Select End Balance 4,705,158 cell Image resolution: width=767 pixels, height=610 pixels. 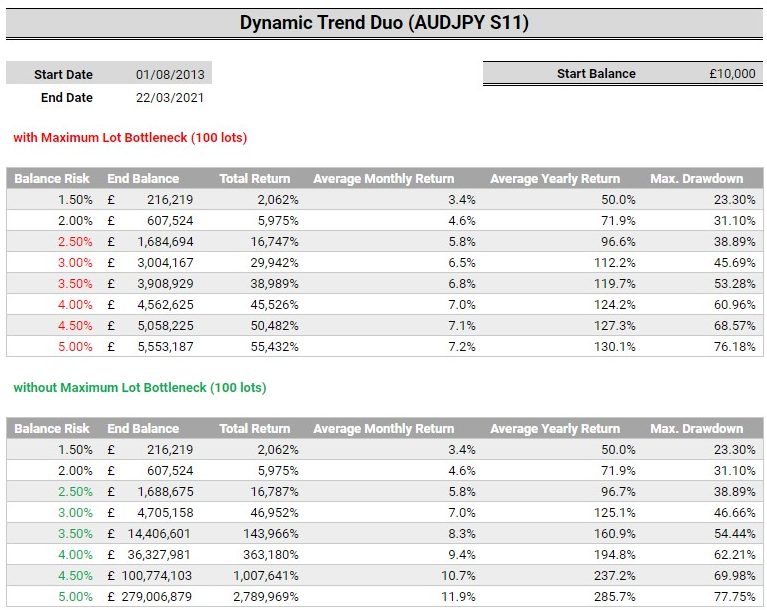tap(165, 513)
